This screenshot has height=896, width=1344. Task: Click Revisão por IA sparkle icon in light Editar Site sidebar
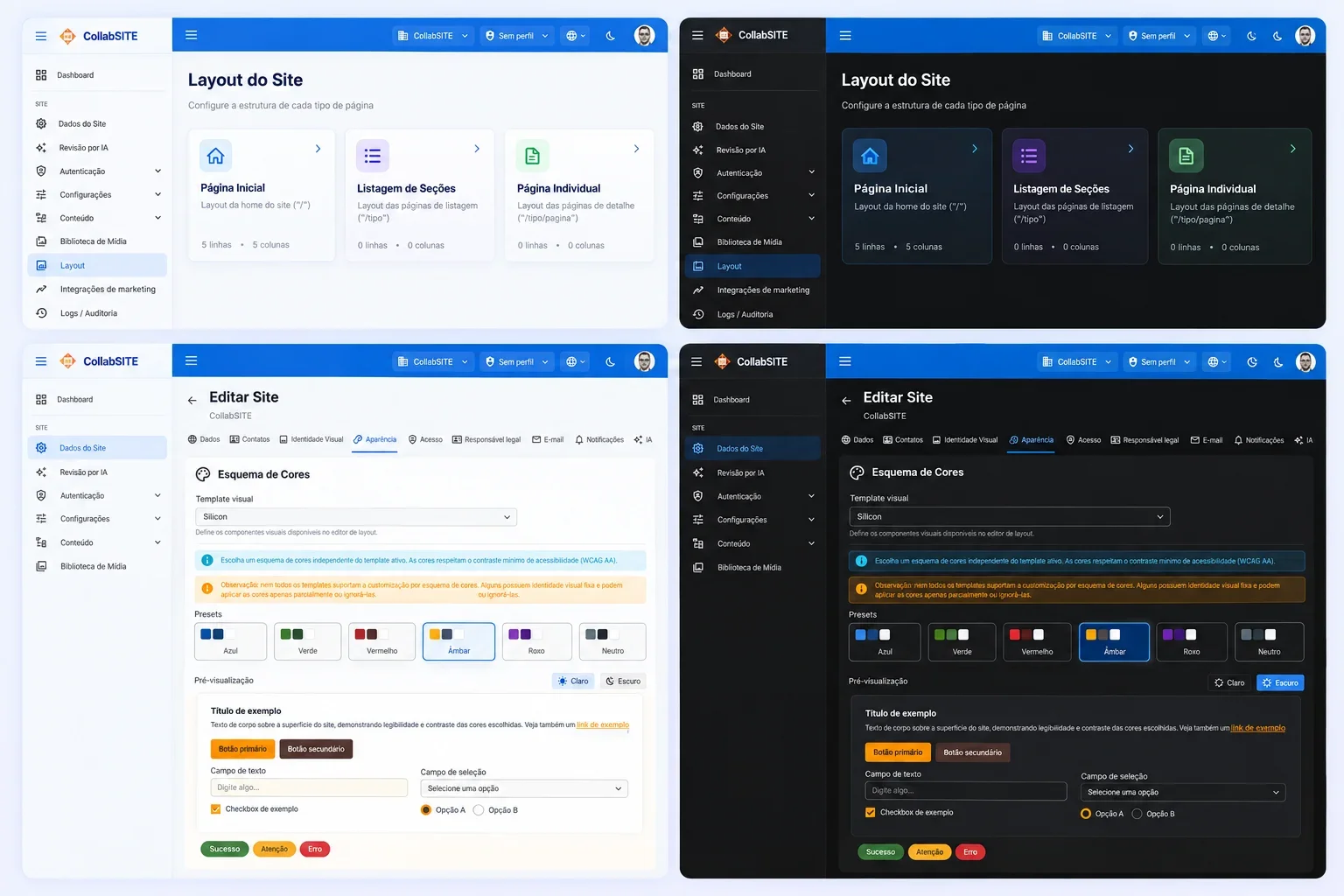point(41,472)
